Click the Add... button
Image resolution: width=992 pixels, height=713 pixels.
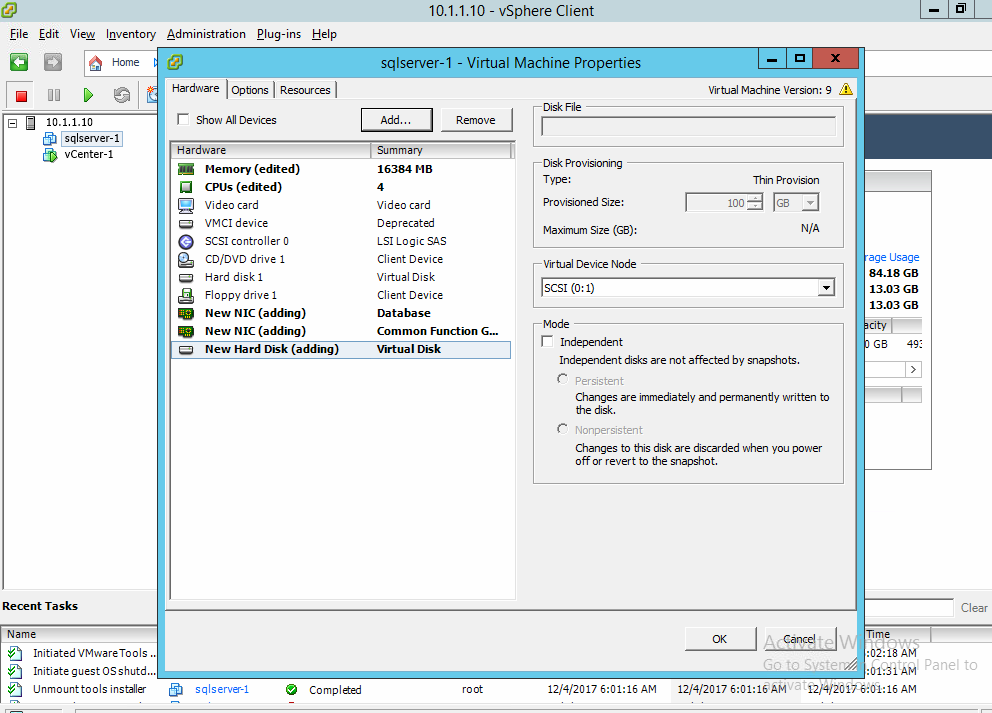pyautogui.click(x=396, y=120)
